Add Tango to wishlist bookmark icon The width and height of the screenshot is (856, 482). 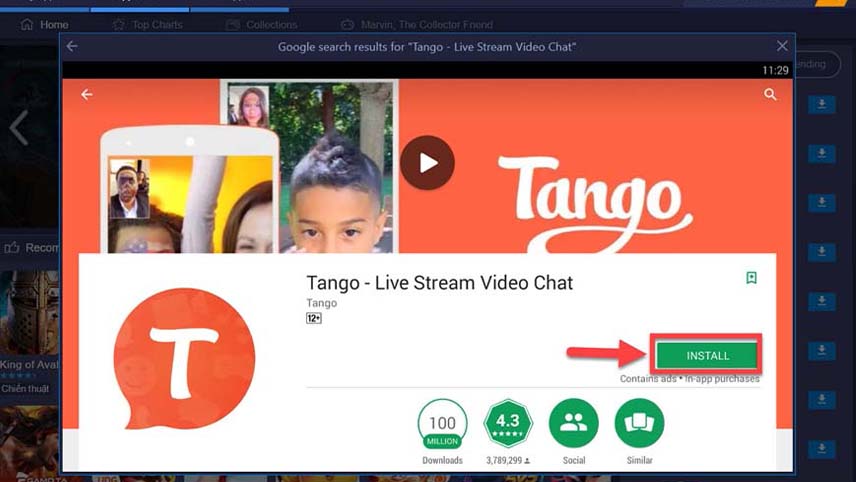pyautogui.click(x=751, y=278)
